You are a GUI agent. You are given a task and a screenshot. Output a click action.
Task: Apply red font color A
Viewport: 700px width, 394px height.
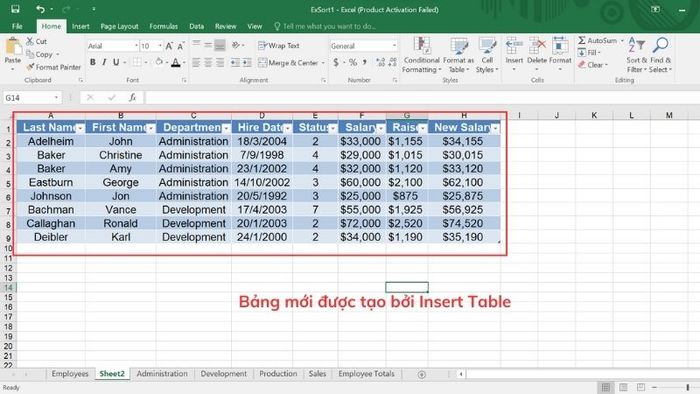click(176, 62)
